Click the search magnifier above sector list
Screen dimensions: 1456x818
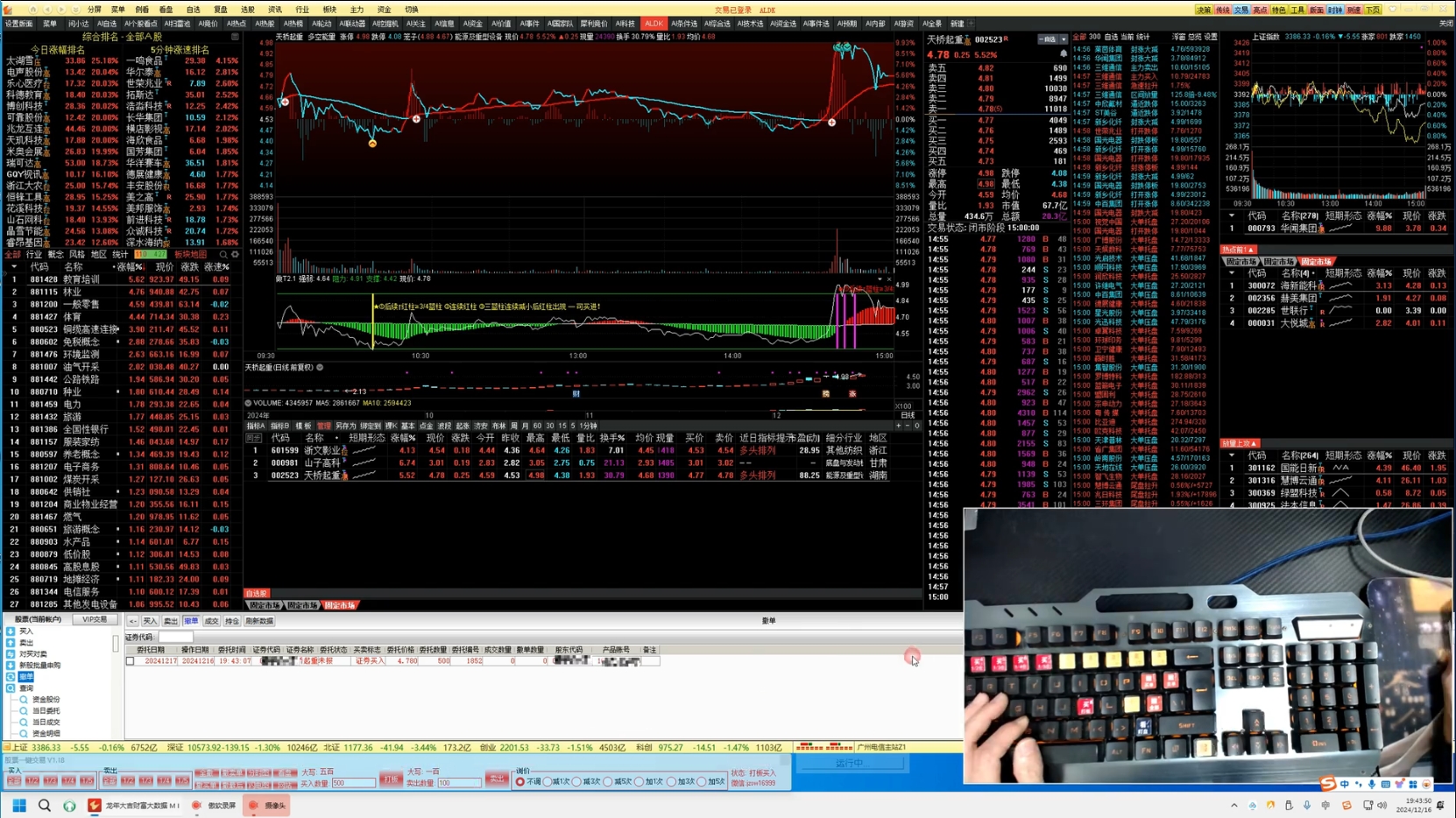[x=223, y=255]
